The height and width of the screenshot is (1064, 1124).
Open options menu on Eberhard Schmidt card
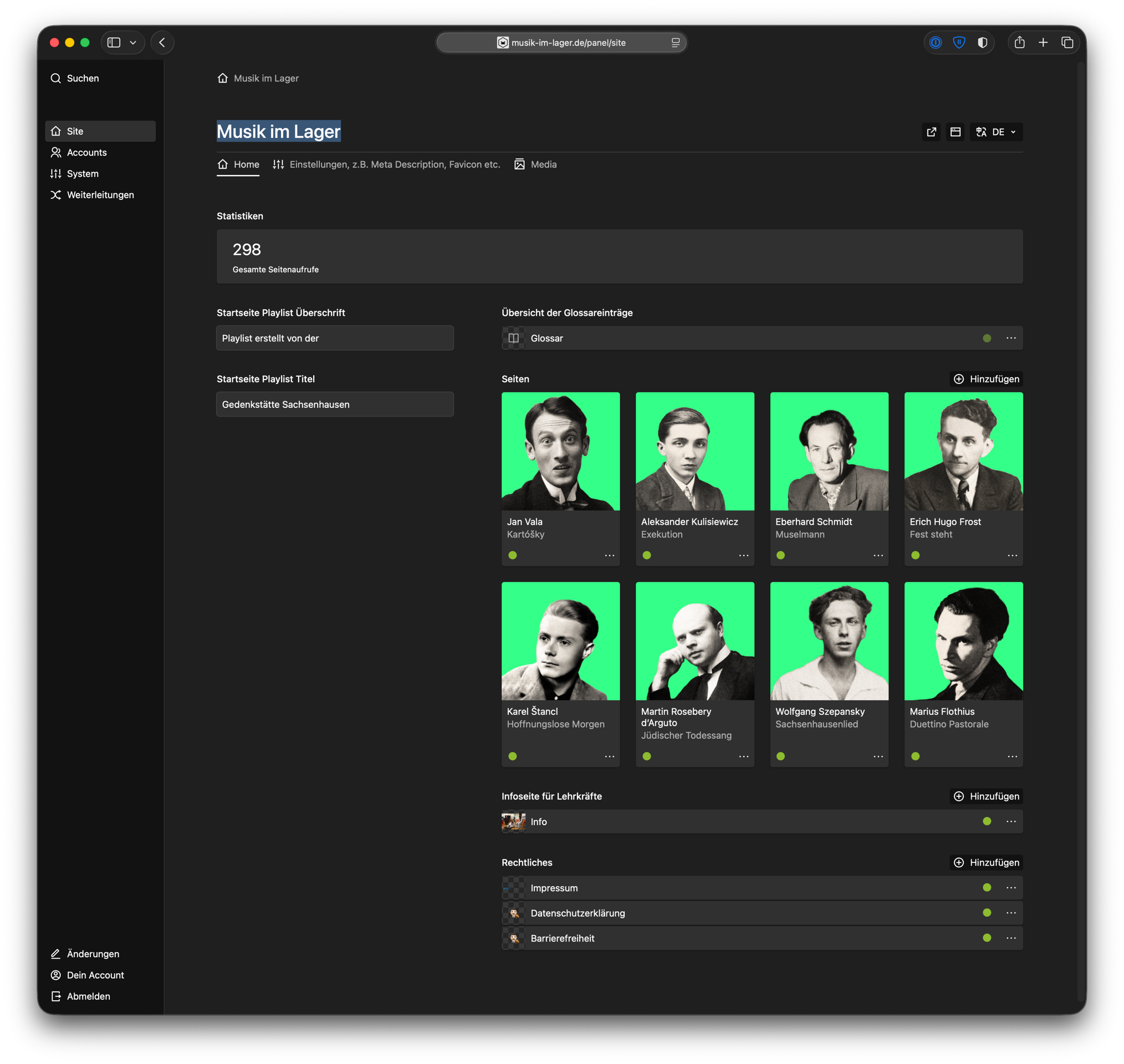tap(878, 555)
